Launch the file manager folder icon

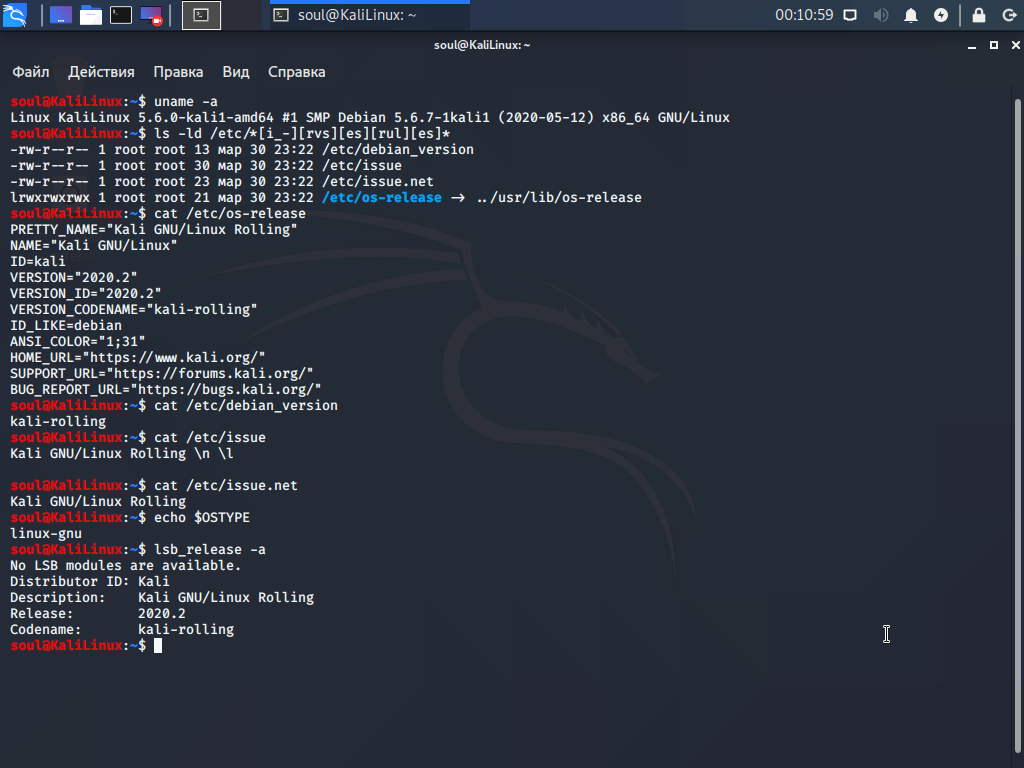[91, 15]
